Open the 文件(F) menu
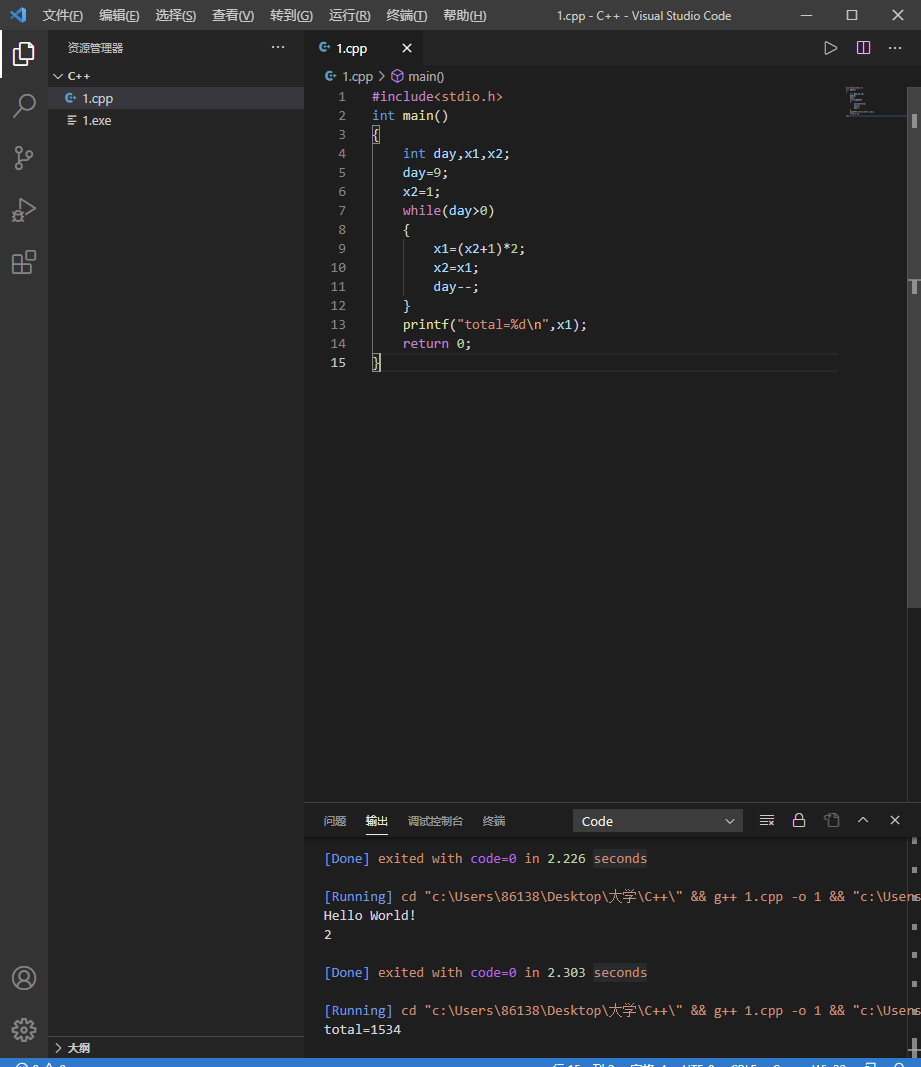 (x=63, y=16)
